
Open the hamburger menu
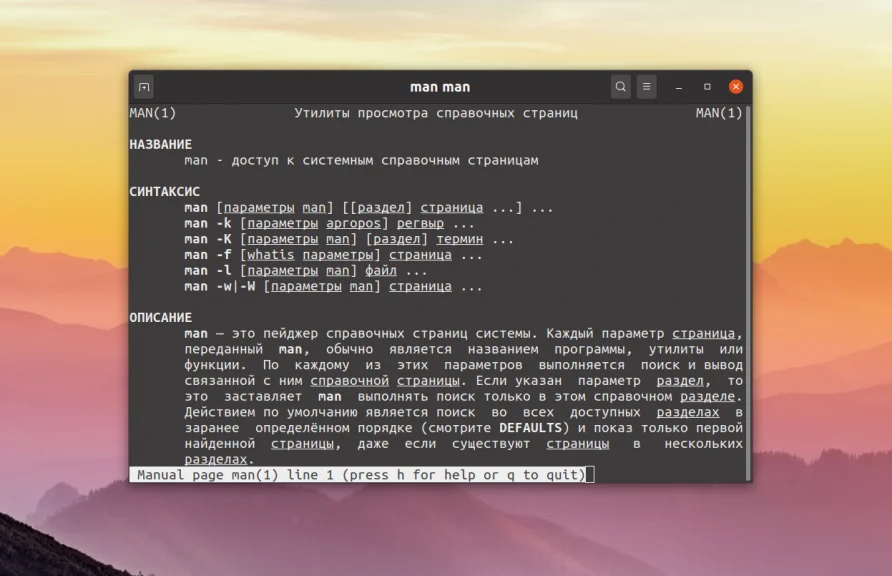tap(646, 87)
